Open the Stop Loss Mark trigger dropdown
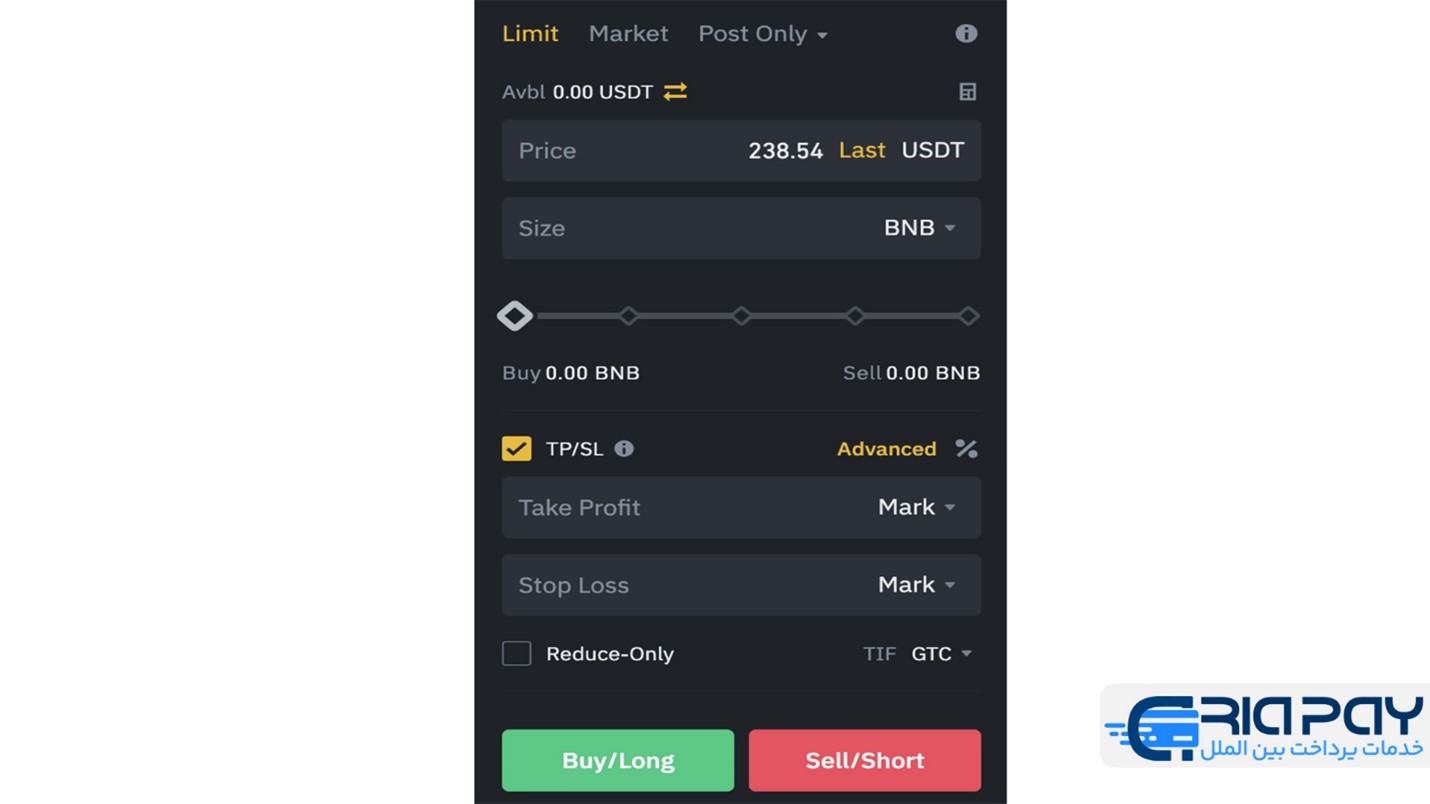Viewport: 1430px width, 804px height. point(917,584)
